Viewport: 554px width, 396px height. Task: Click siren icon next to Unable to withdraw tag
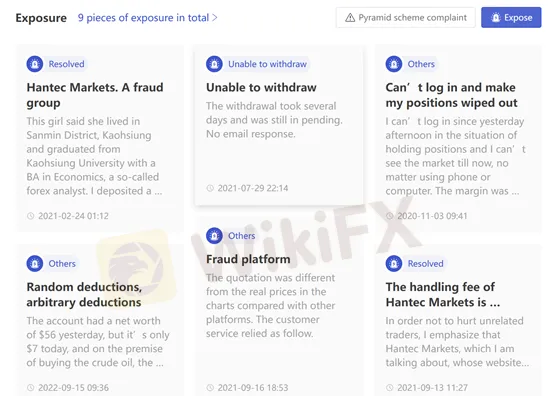214,64
